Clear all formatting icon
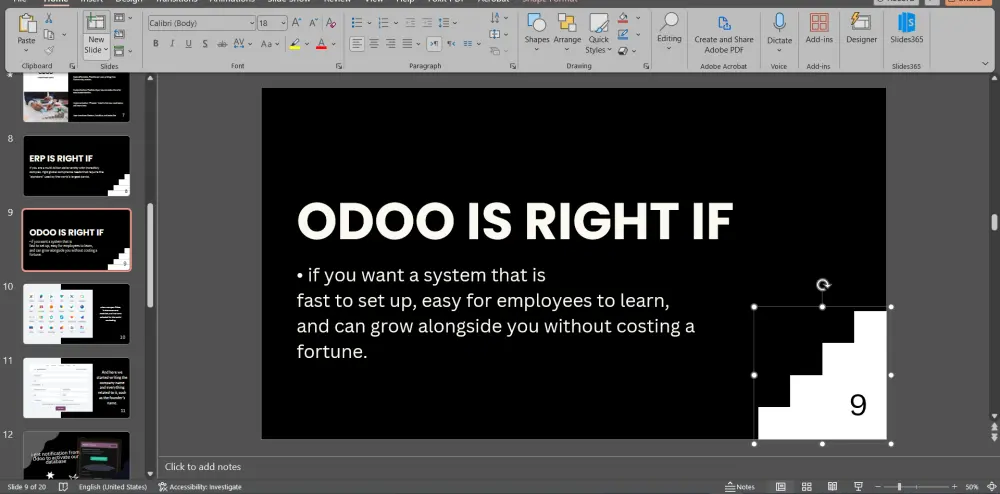The image size is (1000, 494). tap(331, 23)
